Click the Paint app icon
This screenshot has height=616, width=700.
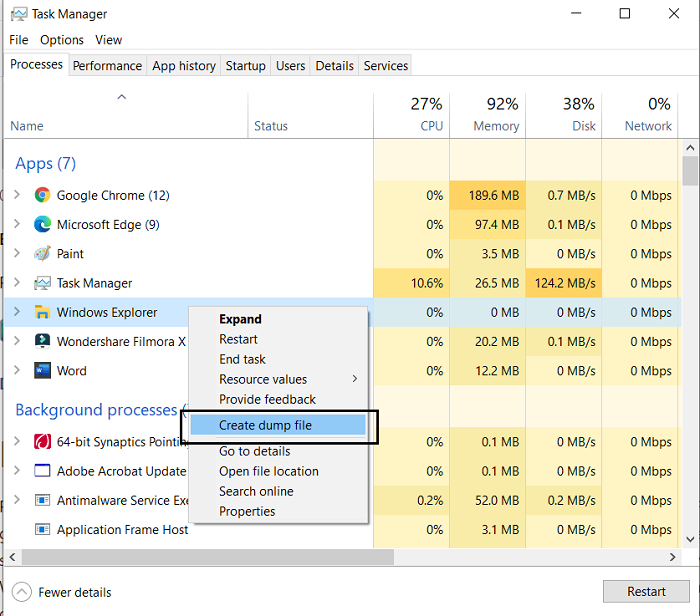click(x=42, y=254)
